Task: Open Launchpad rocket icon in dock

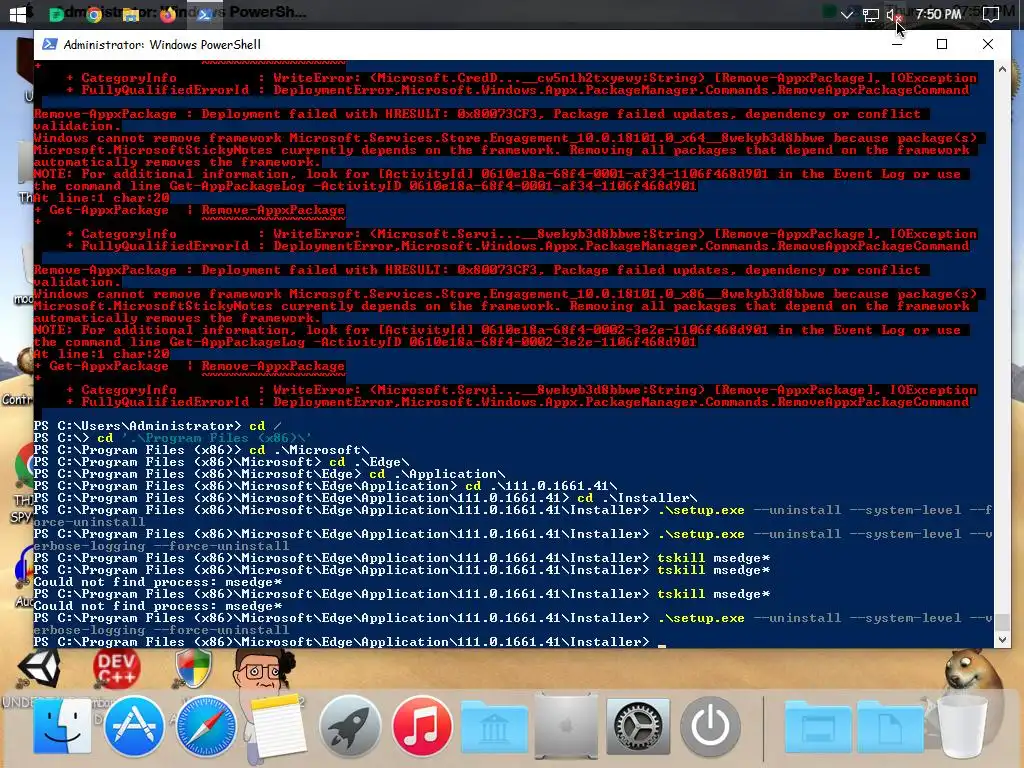Action: click(350, 726)
